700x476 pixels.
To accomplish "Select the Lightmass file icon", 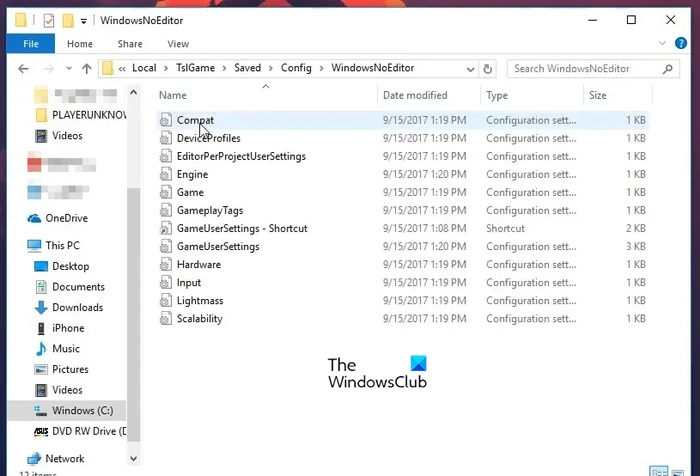I will pos(166,301).
